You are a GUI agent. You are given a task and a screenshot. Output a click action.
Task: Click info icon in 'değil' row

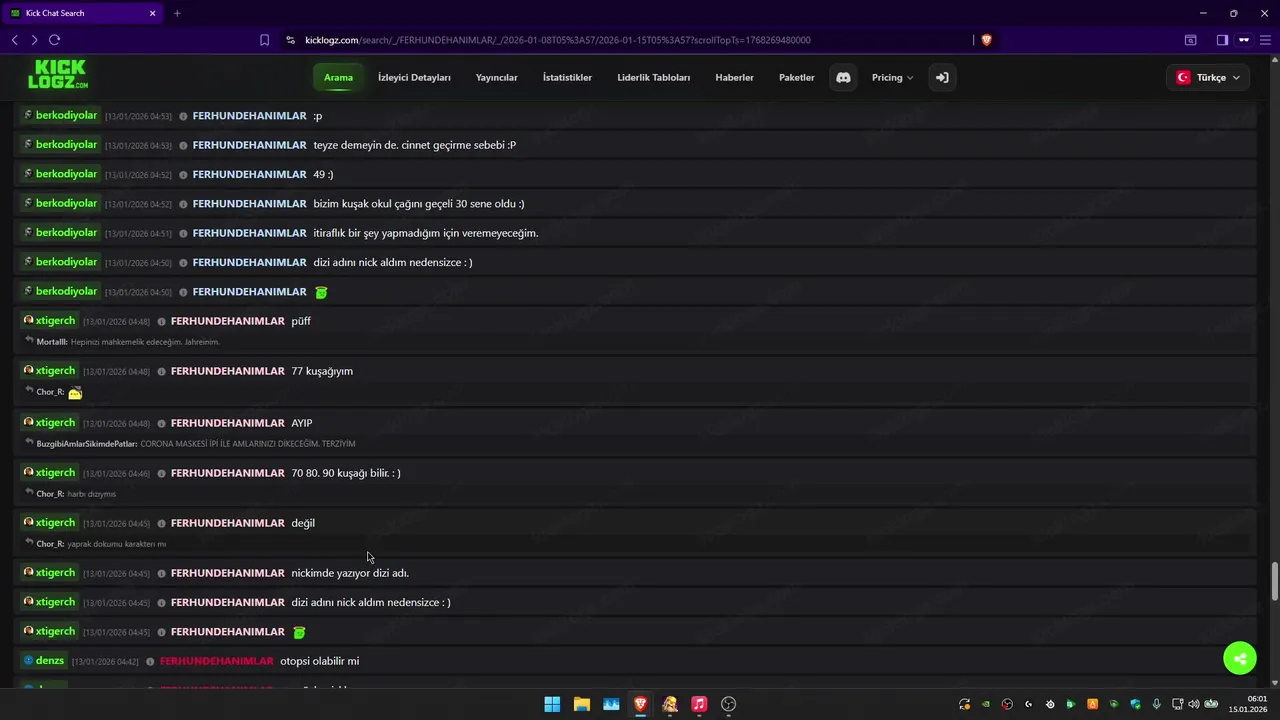tap(161, 524)
